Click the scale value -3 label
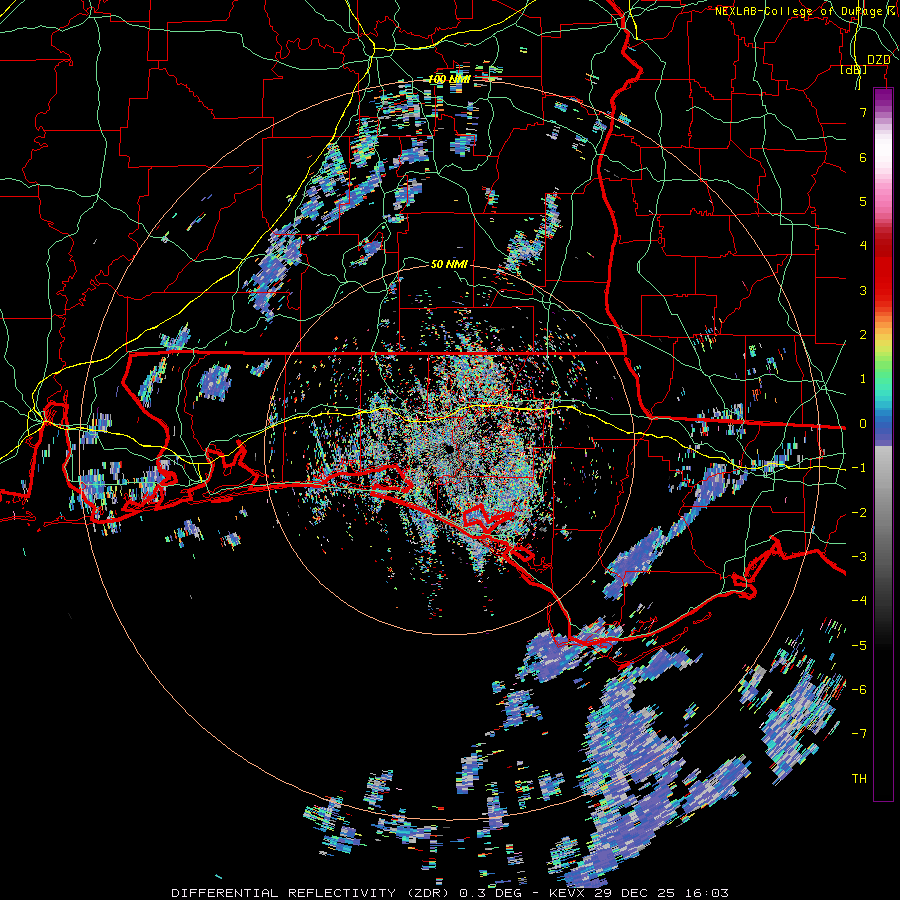The image size is (900, 900). 859,556
